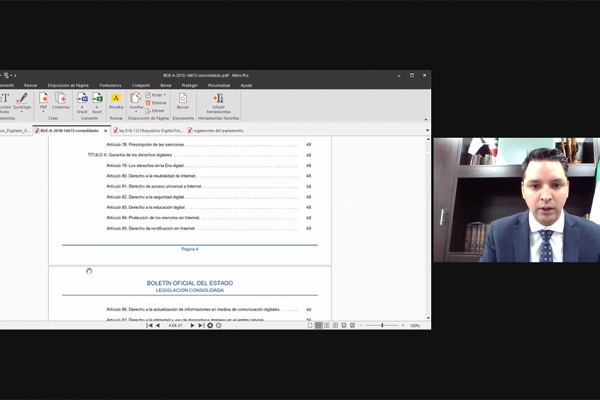
Task: Click the Artículo 81 acceso universal entry
Action: click(209, 186)
